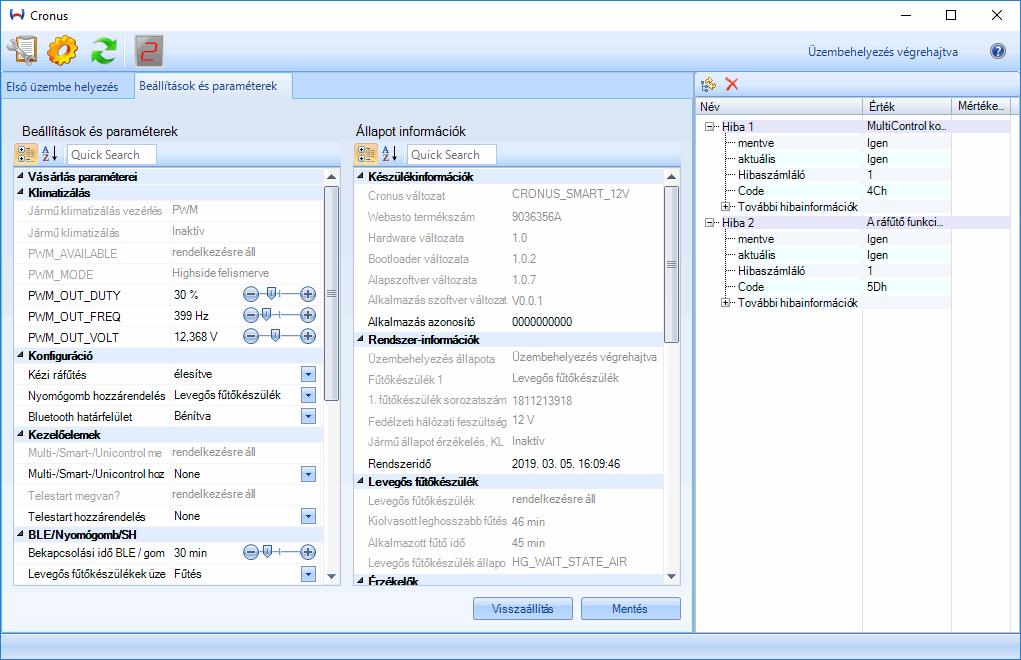Click the Alkalmazás azonosító value 0000000000
This screenshot has height=660, width=1021.
tap(542, 322)
